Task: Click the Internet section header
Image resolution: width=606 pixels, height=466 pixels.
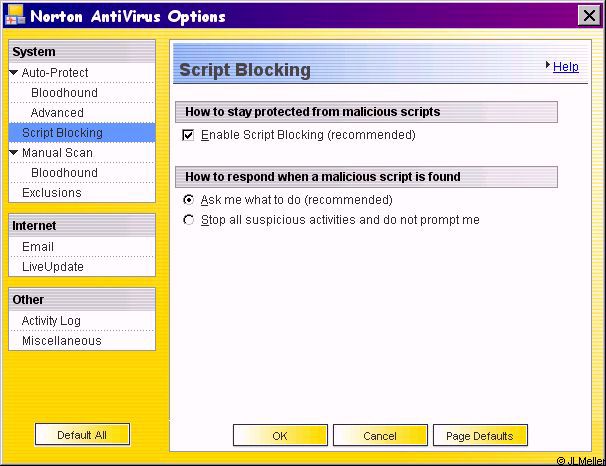Action: pyautogui.click(x=82, y=226)
